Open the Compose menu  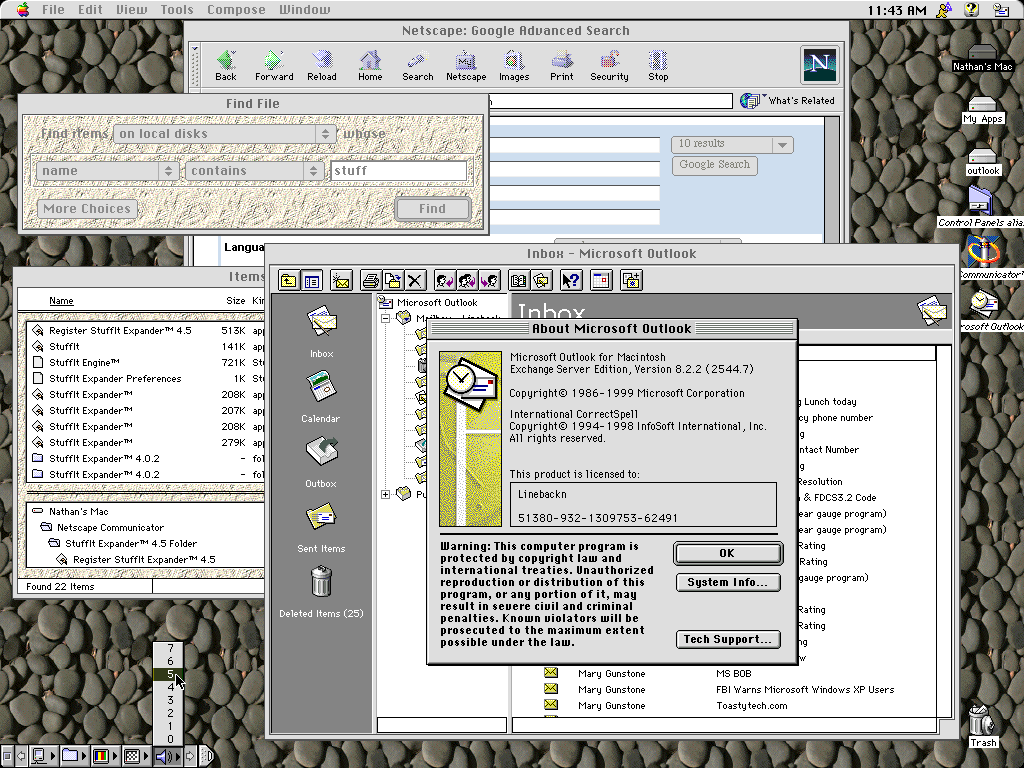coord(236,10)
